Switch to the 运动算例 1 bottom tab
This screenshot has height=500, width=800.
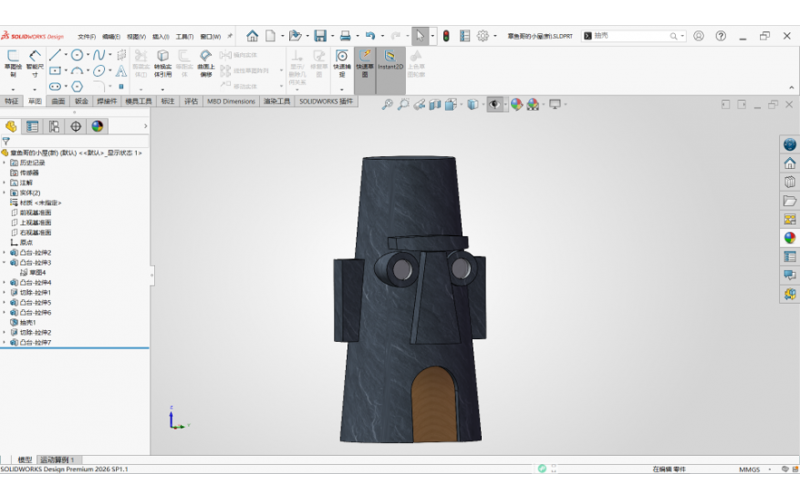click(x=58, y=460)
